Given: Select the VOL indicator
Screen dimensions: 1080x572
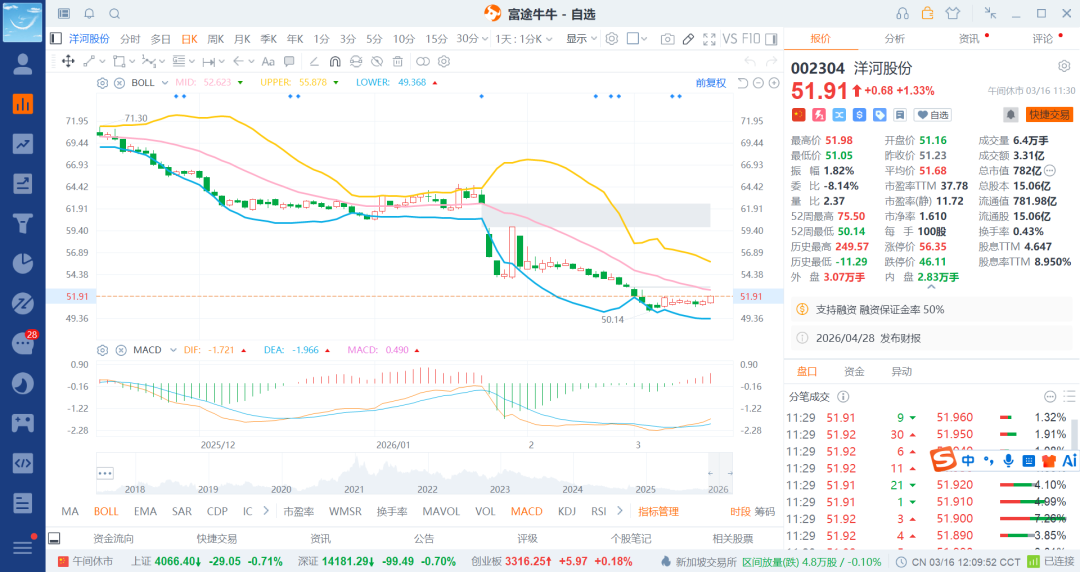Looking at the screenshot, I should coord(485,511).
